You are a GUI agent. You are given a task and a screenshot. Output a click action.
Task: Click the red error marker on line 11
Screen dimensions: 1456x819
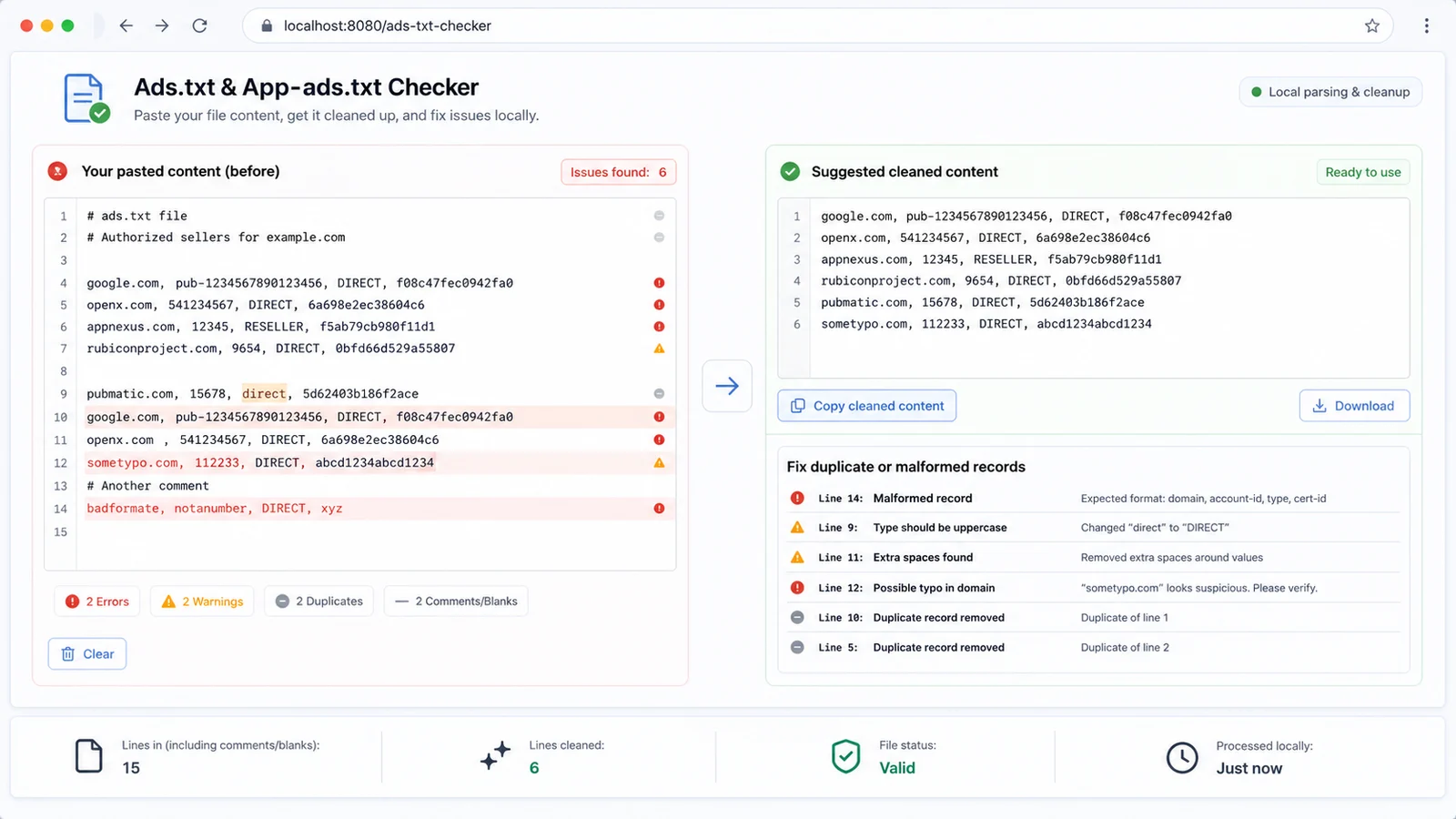coord(659,440)
